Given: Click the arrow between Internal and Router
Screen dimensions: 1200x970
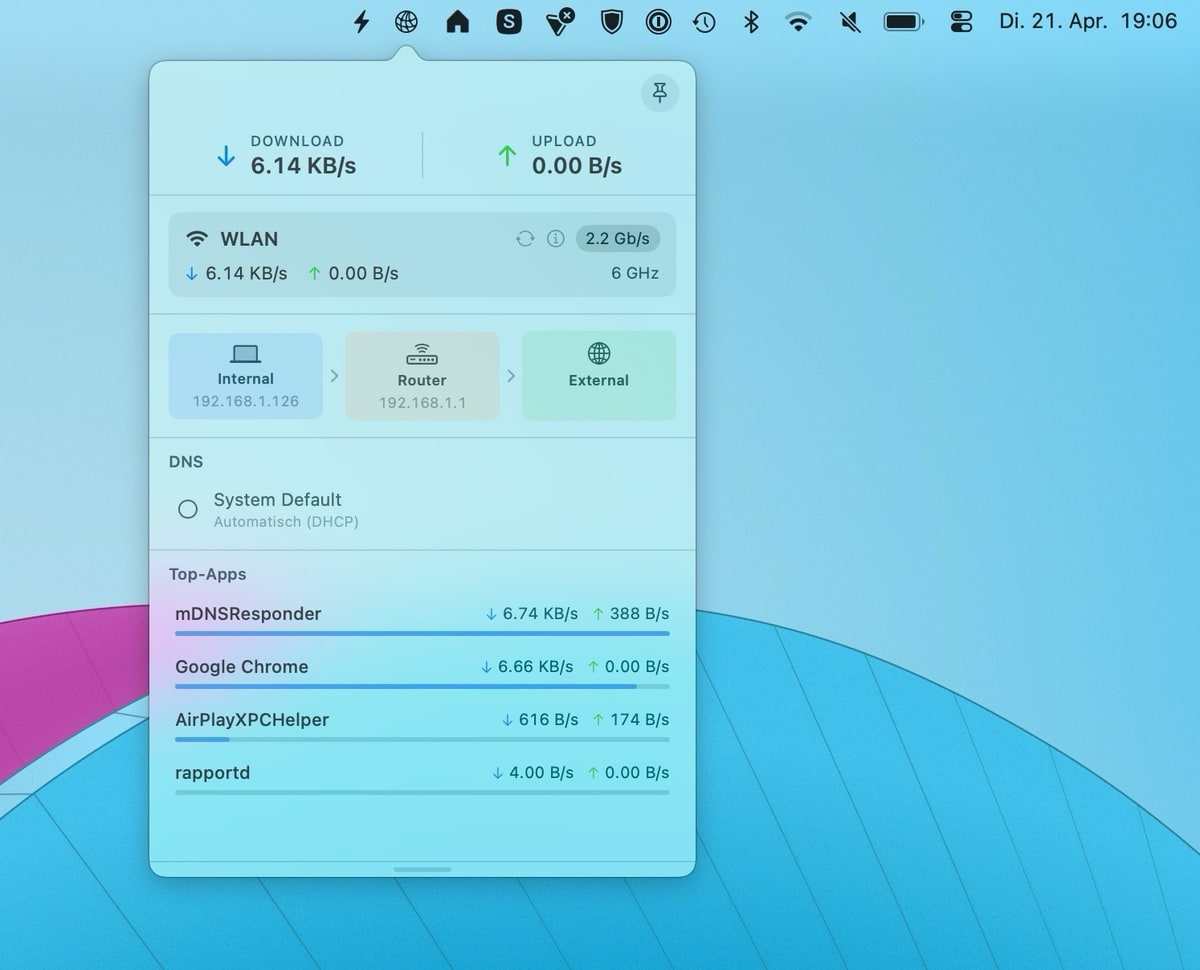Looking at the screenshot, I should [334, 375].
